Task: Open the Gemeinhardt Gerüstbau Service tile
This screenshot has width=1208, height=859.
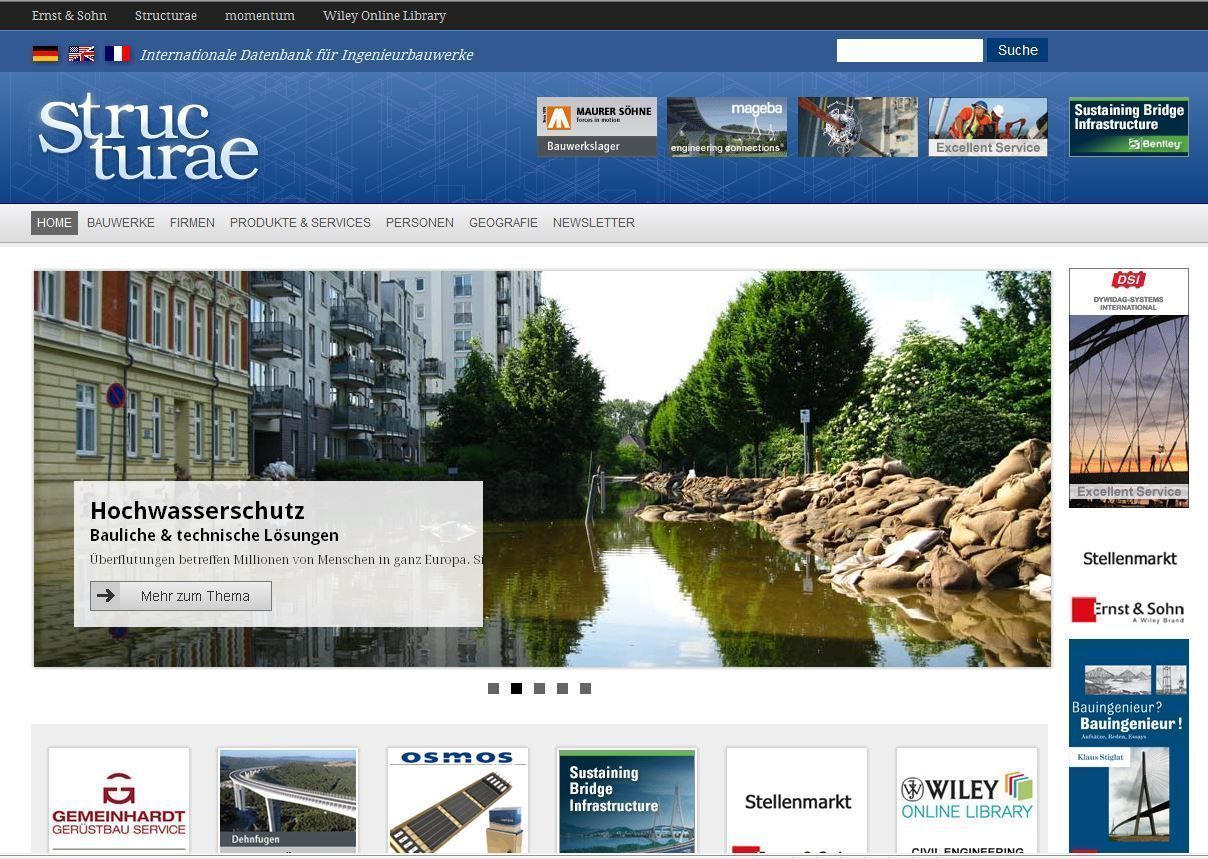Action: tap(119, 800)
